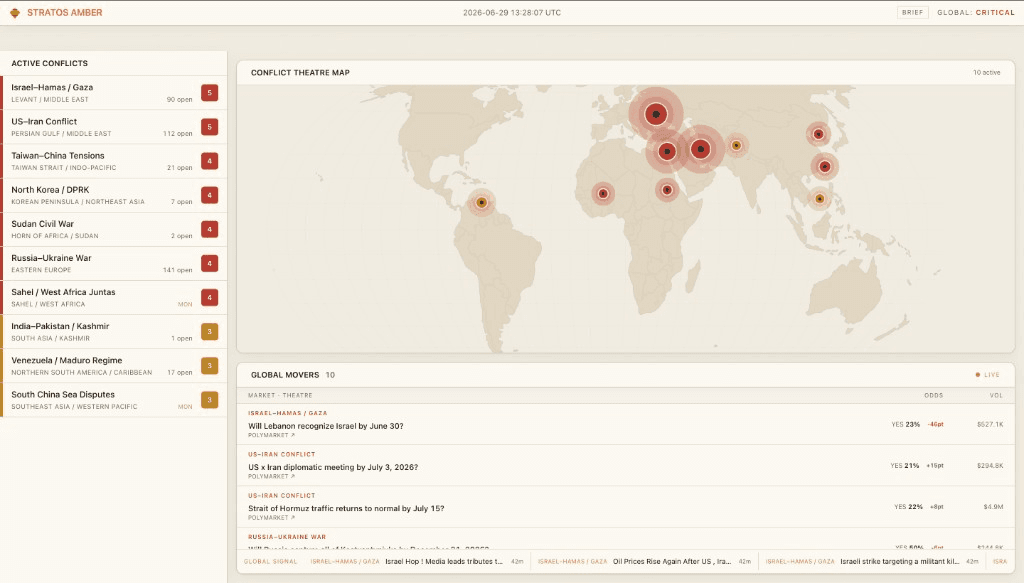The height and width of the screenshot is (583, 1024).
Task: Select the Korean Peninsula marker on the map
Action: 818,134
